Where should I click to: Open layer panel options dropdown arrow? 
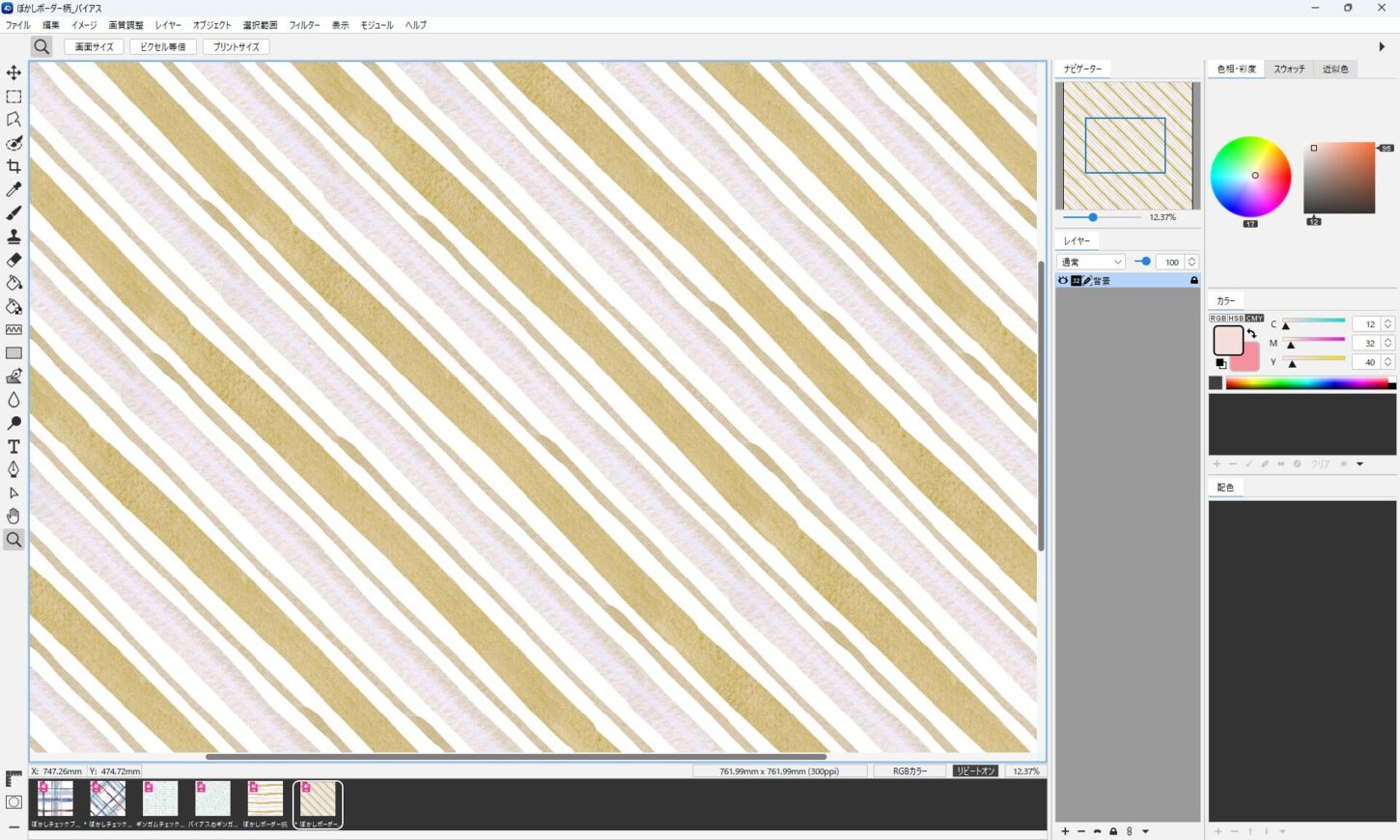pos(1145,831)
